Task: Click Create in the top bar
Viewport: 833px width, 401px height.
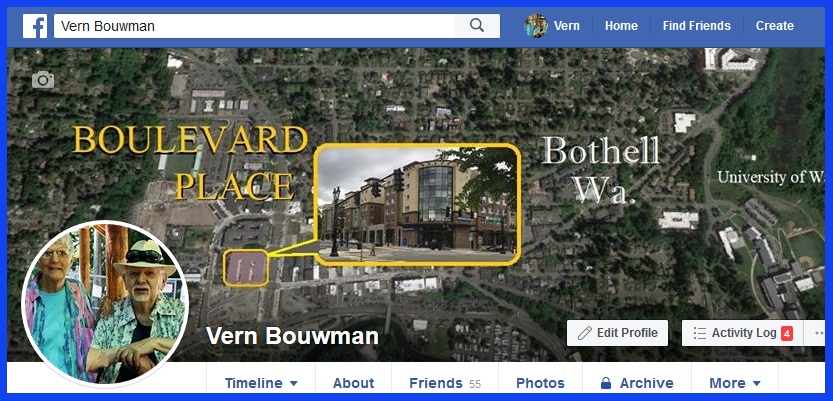Action: point(775,26)
